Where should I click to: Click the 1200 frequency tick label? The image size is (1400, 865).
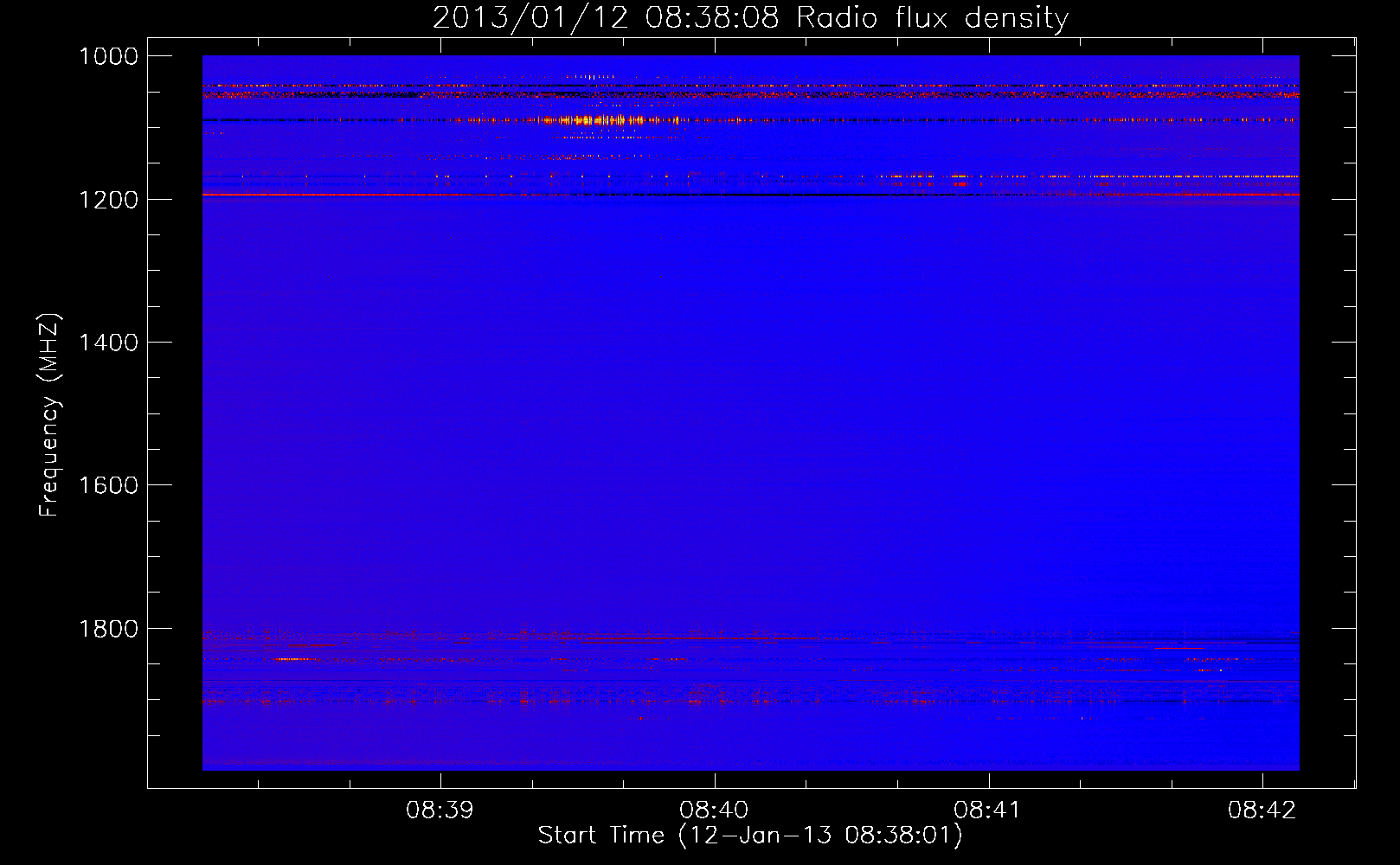(x=108, y=200)
